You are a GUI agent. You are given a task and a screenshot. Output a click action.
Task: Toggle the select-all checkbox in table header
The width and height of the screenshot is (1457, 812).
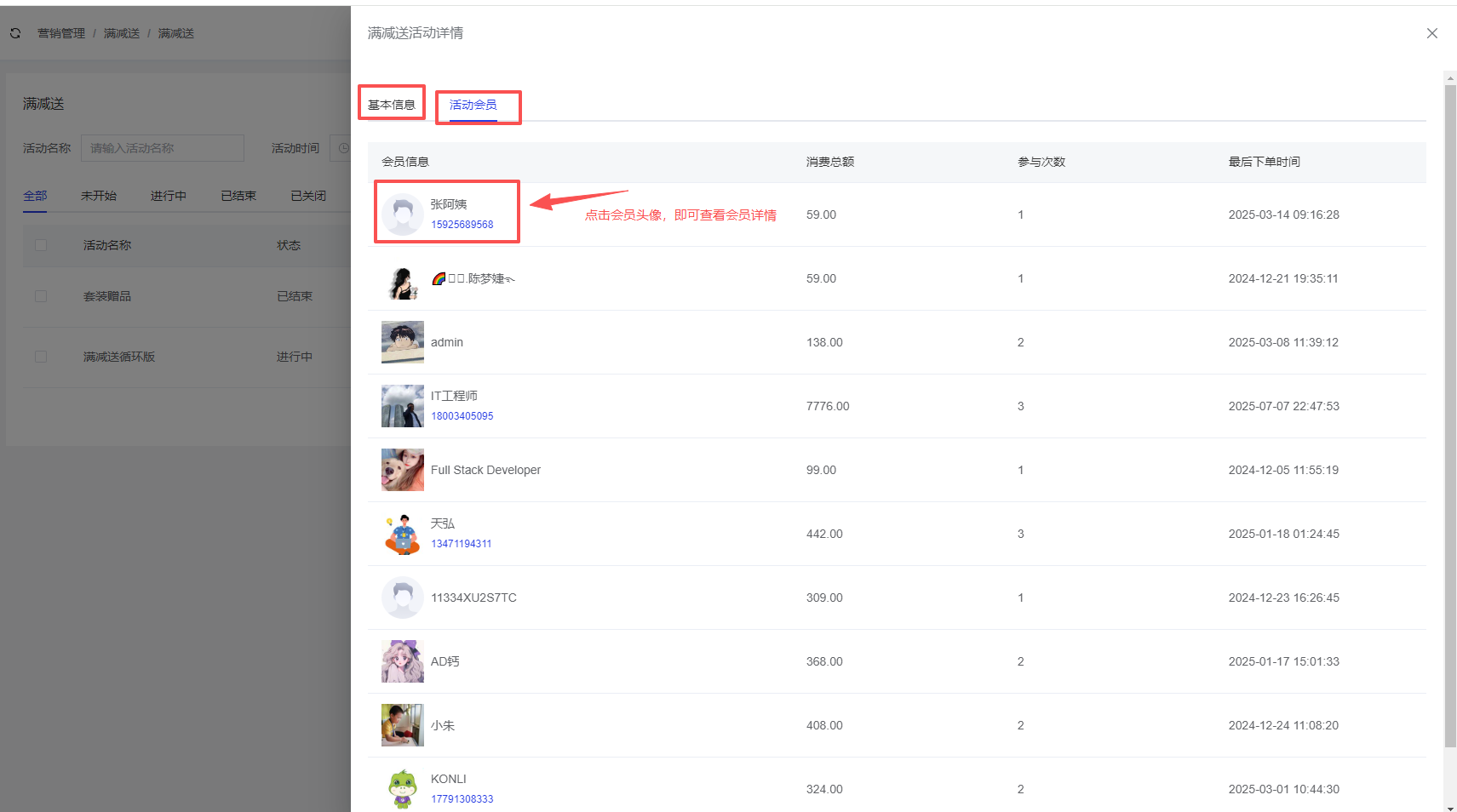tap(41, 245)
